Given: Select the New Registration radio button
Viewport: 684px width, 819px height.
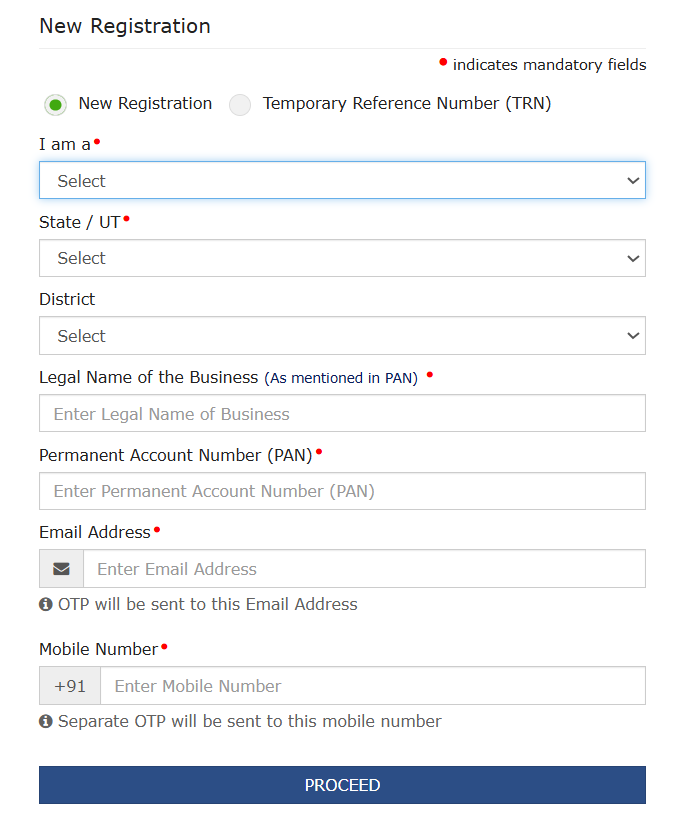Looking at the screenshot, I should 55,105.
